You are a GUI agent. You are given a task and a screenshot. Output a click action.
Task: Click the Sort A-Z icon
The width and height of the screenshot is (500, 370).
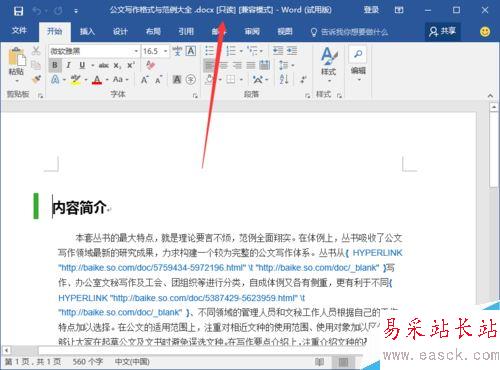284,79
